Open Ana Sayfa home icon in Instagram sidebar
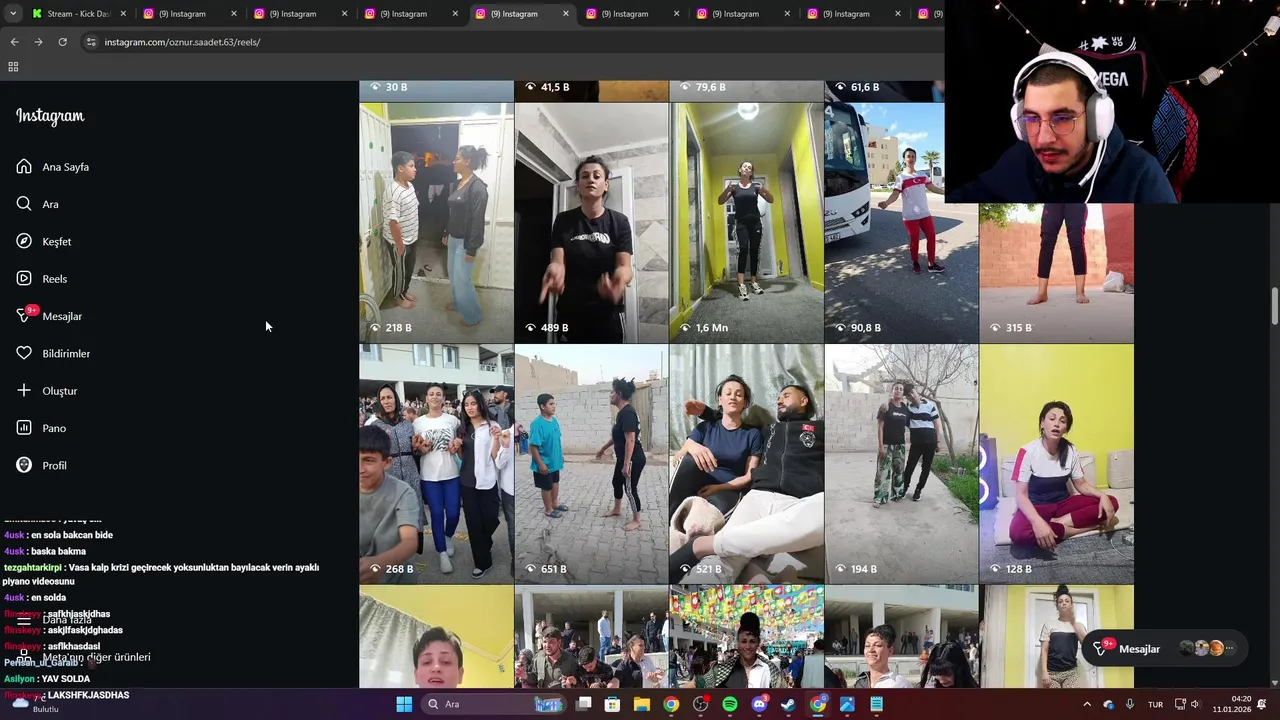 click(x=24, y=167)
